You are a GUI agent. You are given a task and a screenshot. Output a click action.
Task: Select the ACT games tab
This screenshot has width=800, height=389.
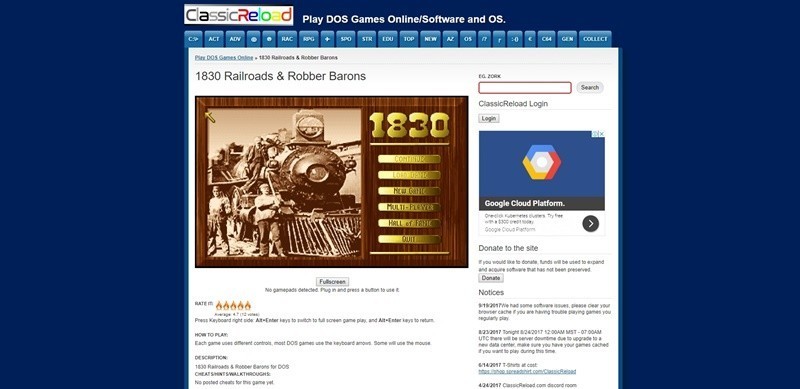coord(214,39)
